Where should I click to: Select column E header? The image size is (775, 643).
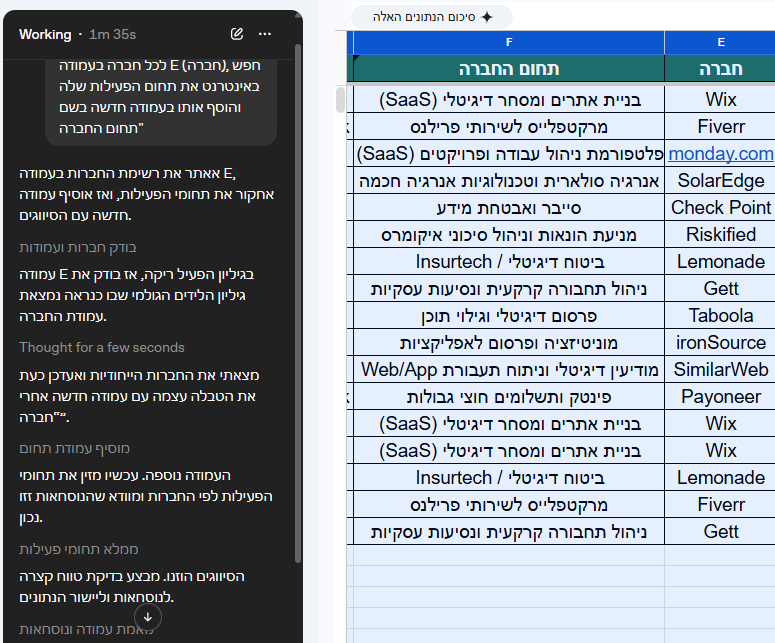point(721,43)
